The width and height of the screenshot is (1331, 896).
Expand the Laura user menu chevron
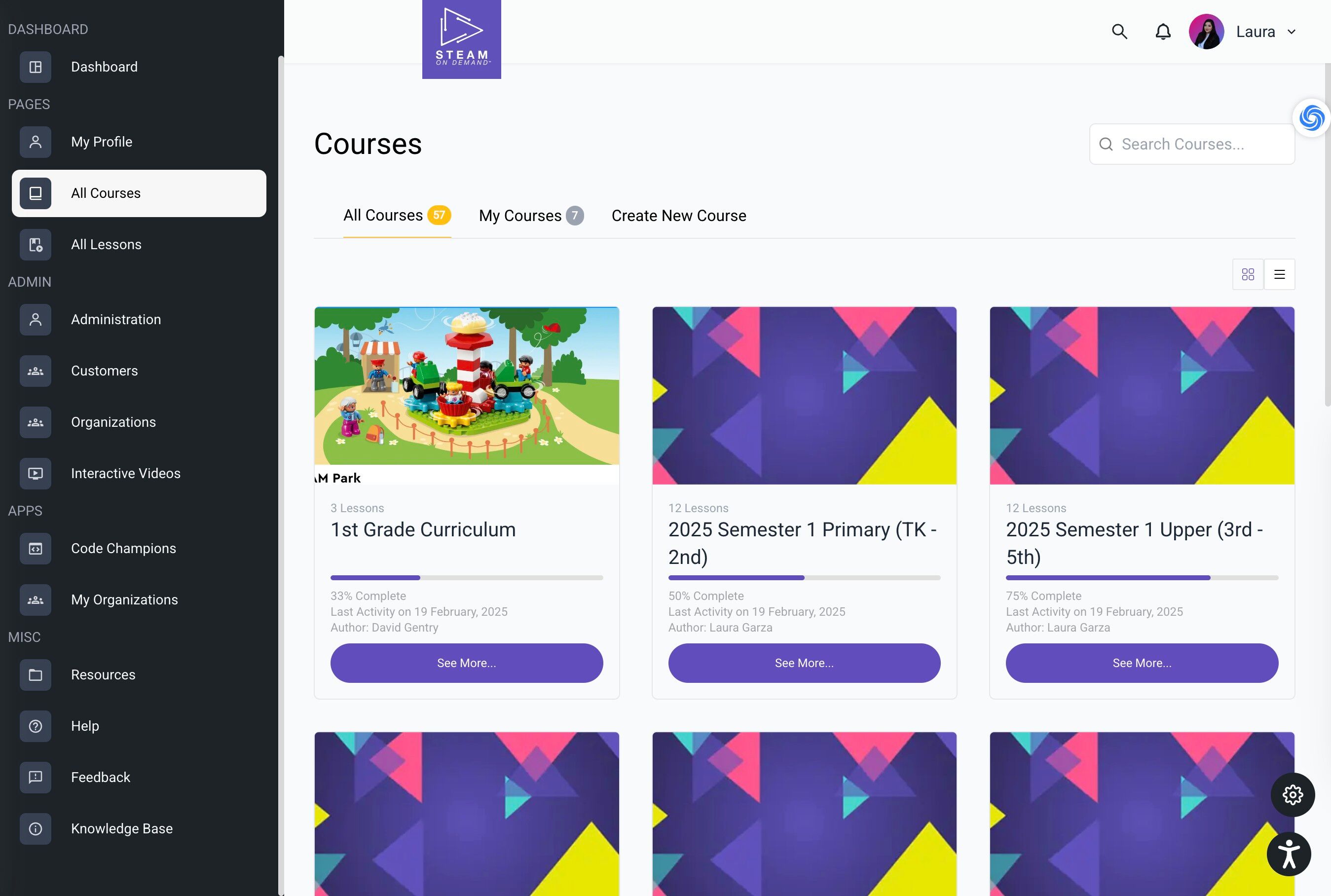pyautogui.click(x=1291, y=32)
